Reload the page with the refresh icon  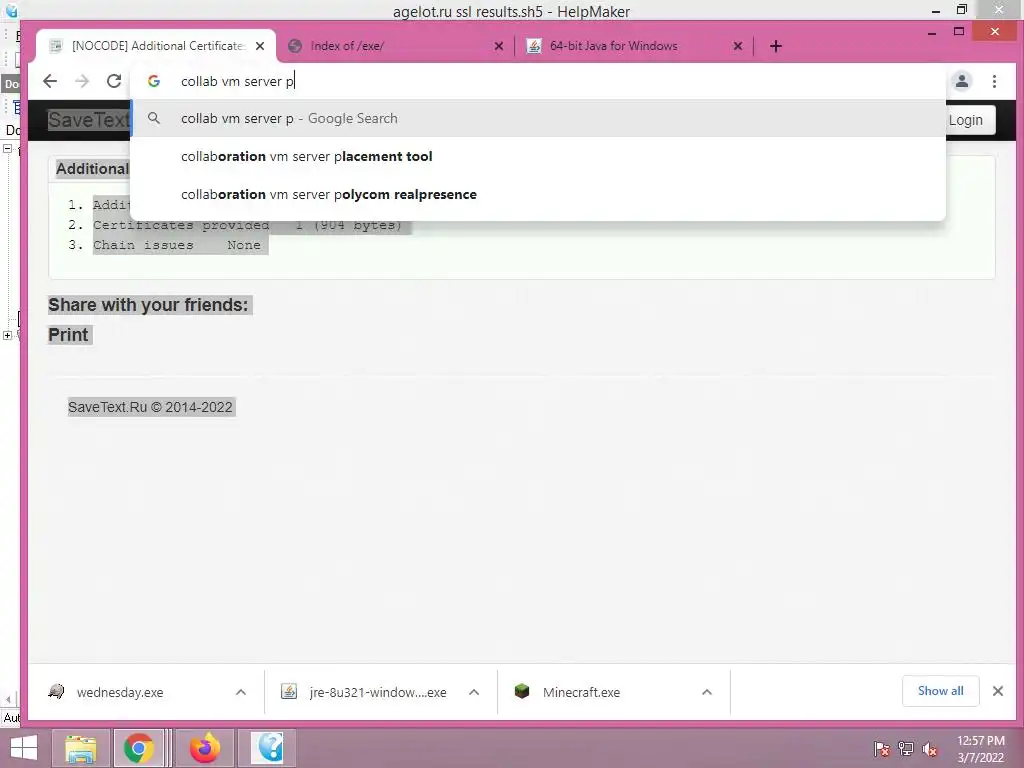pyautogui.click(x=114, y=81)
